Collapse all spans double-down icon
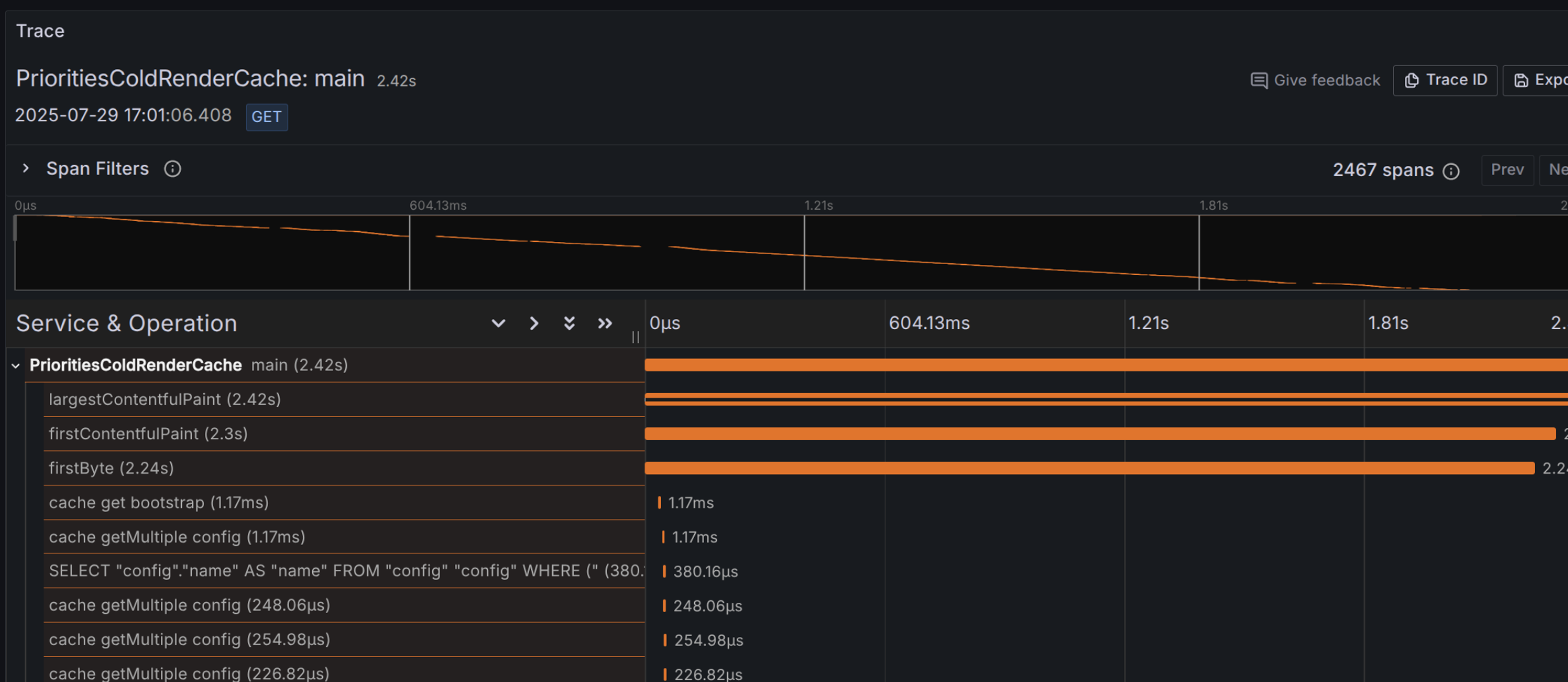 tap(569, 323)
